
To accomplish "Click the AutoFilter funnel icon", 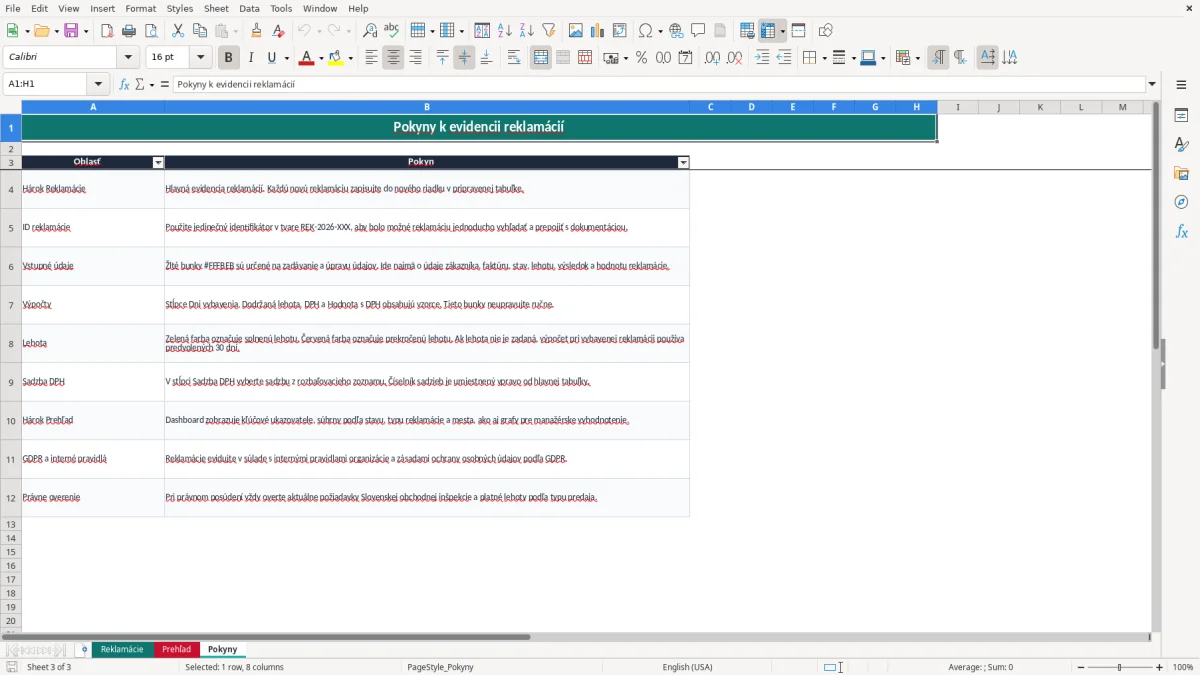I will point(548,31).
